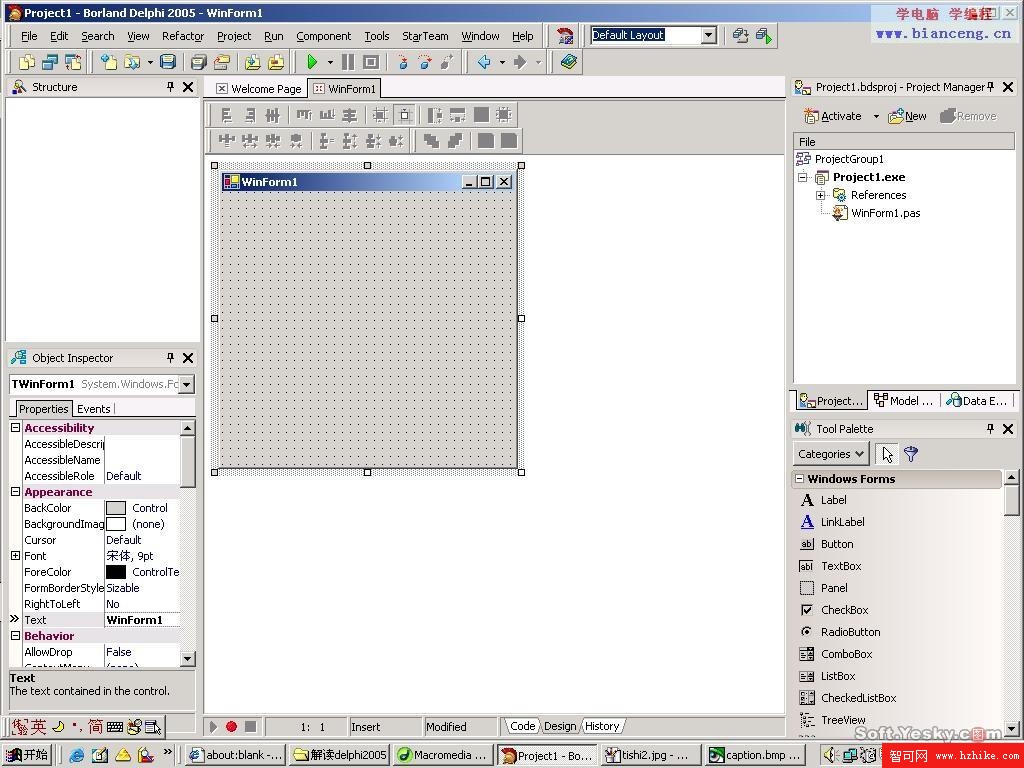Screen dimensions: 1024x768
Task: Click the 开始 Start button on taskbar
Action: (x=28, y=755)
